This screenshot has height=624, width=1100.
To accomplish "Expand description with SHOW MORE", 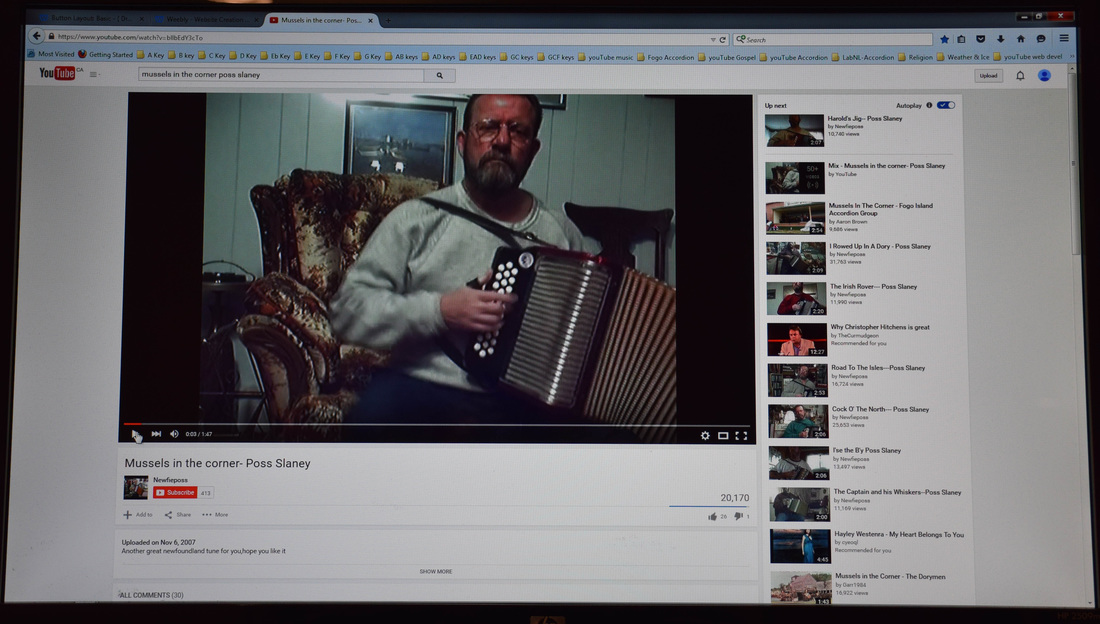I will [435, 572].
